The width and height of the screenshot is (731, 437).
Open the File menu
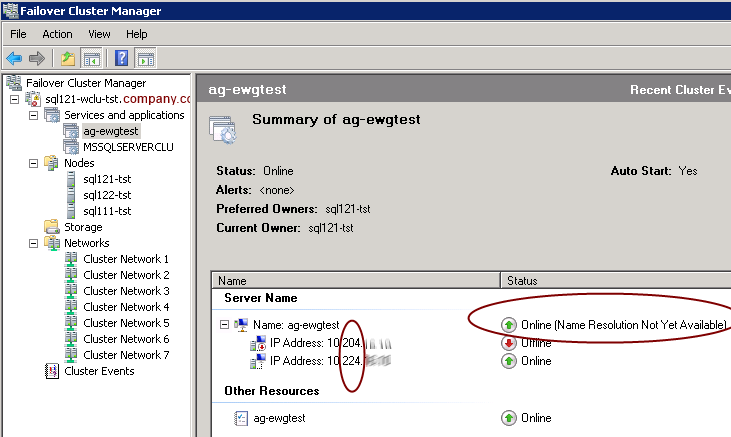point(18,34)
